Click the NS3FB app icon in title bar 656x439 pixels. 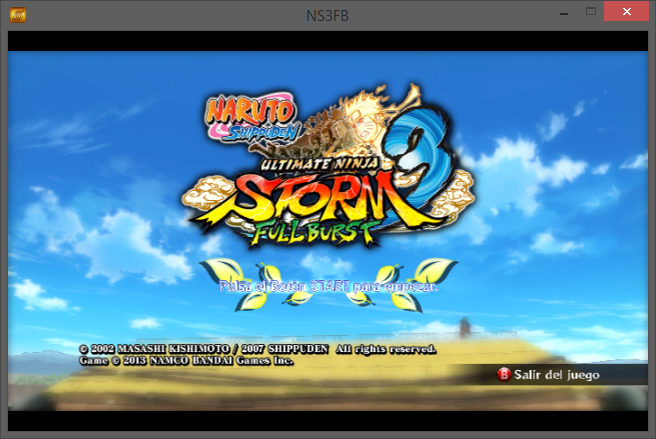18,15
